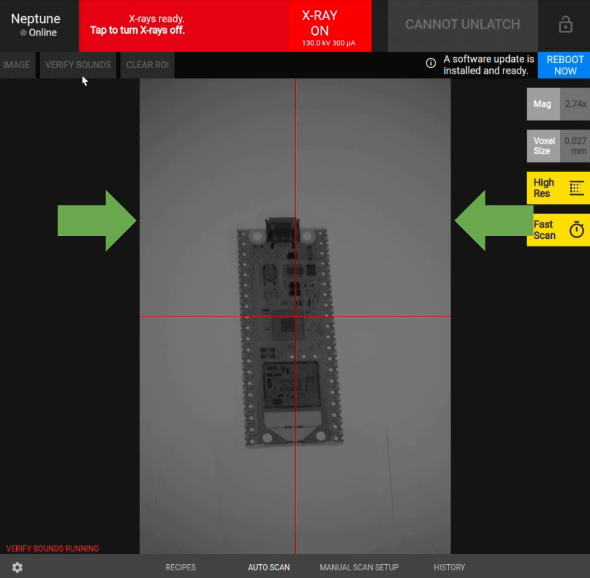Open the Mag 2.74x field
The height and width of the screenshot is (578, 590).
[558, 104]
